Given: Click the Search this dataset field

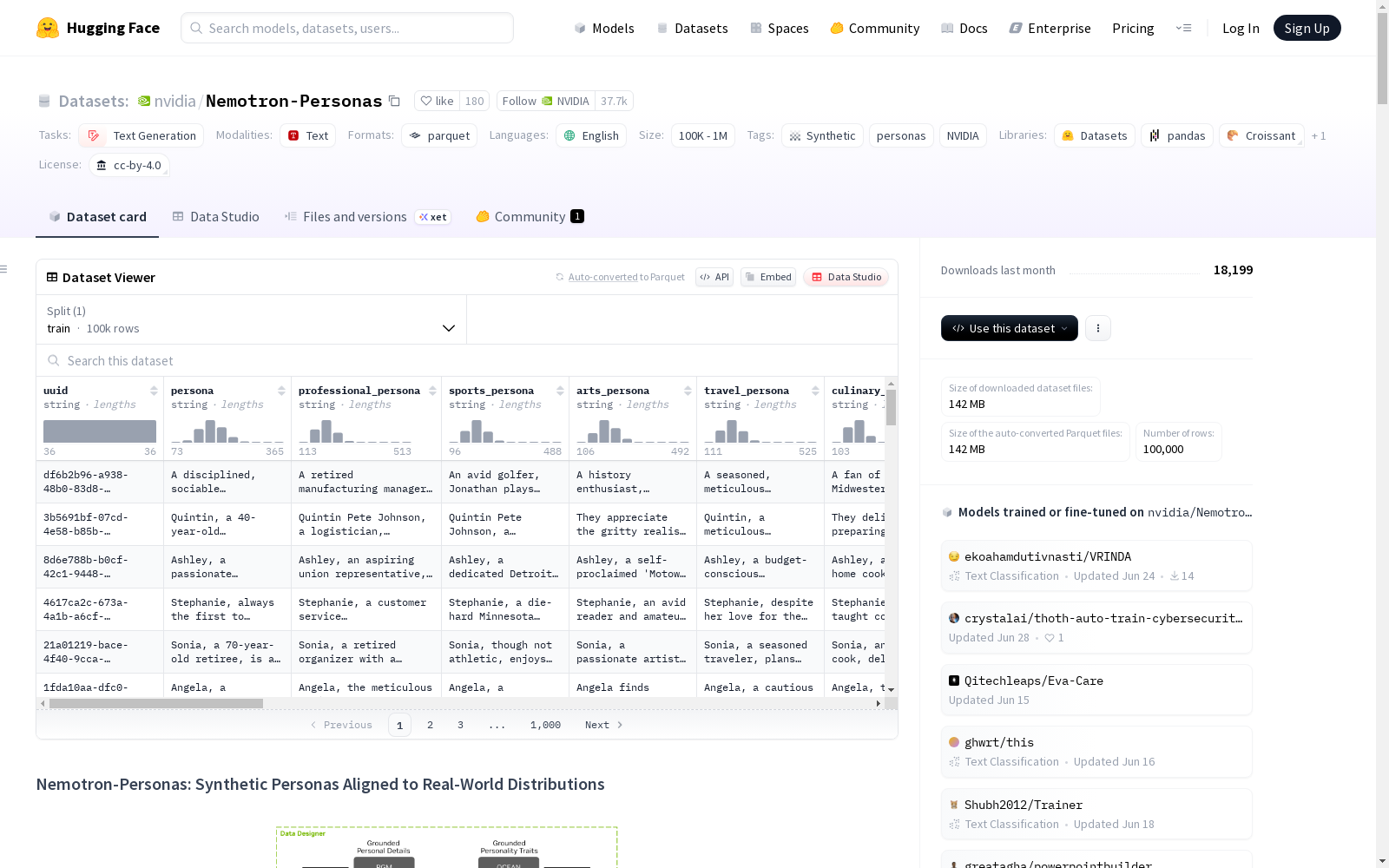Looking at the screenshot, I should 467,360.
